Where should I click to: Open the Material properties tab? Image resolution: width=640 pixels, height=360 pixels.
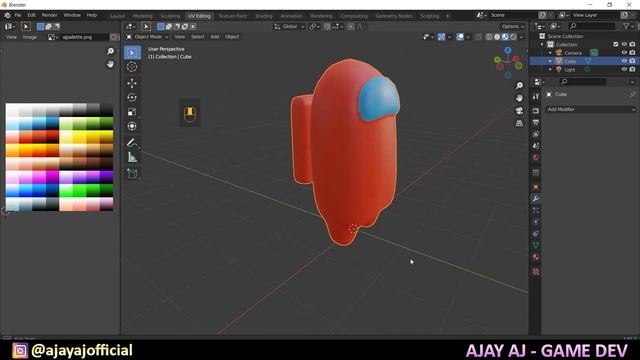536,257
